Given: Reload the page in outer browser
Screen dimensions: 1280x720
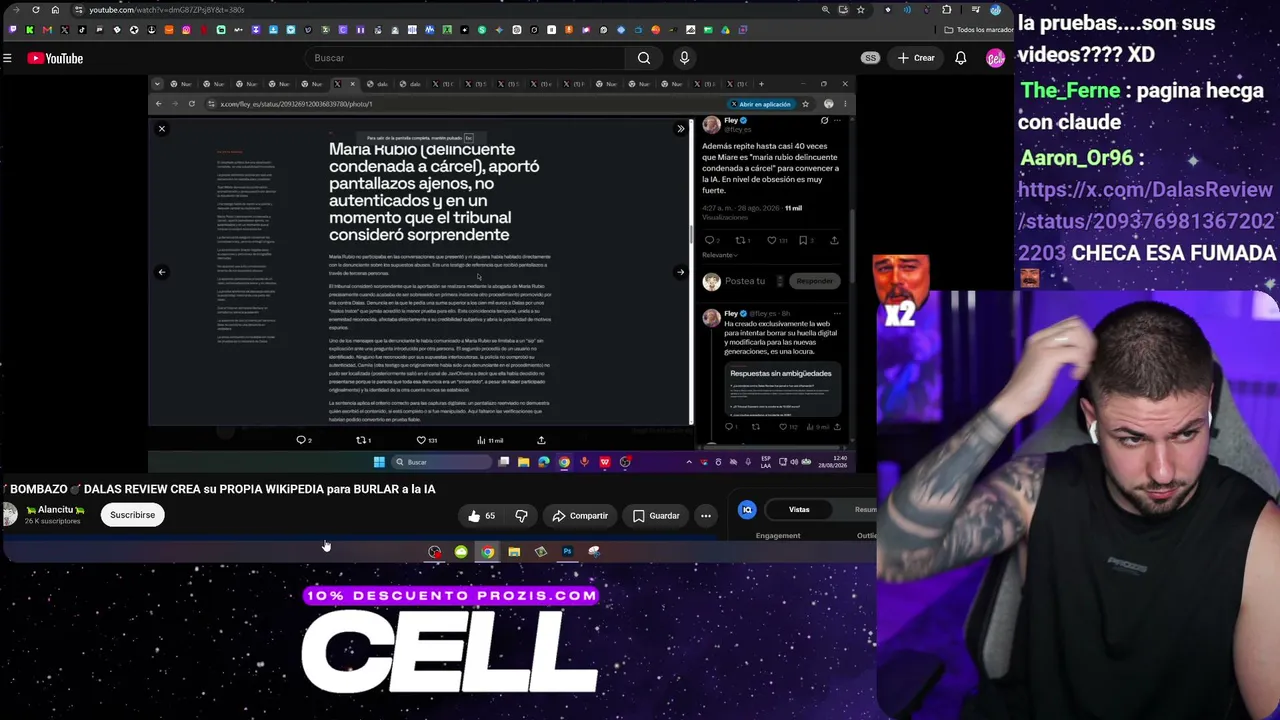Looking at the screenshot, I should point(36,10).
